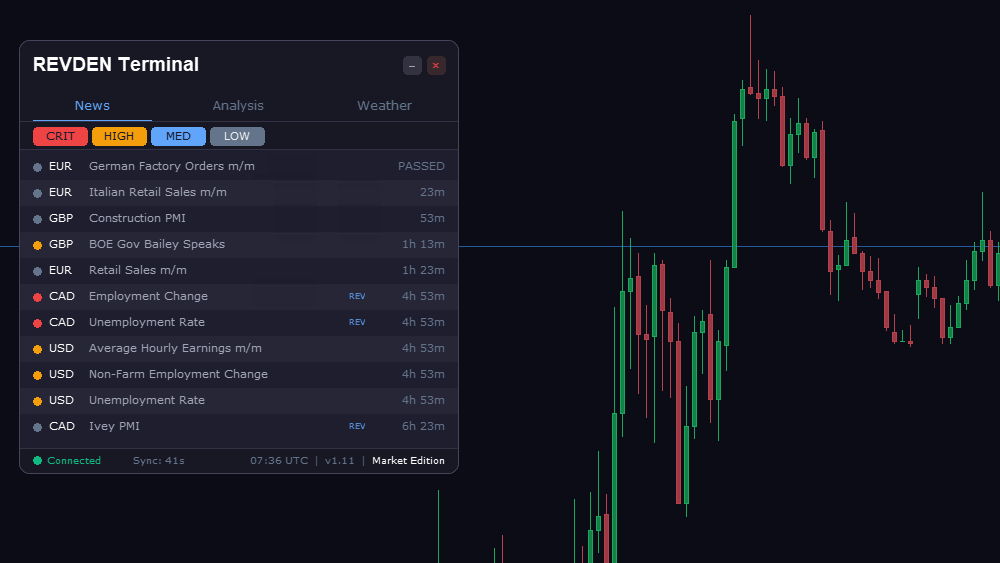Select CAD Employment Change event

(x=239, y=296)
